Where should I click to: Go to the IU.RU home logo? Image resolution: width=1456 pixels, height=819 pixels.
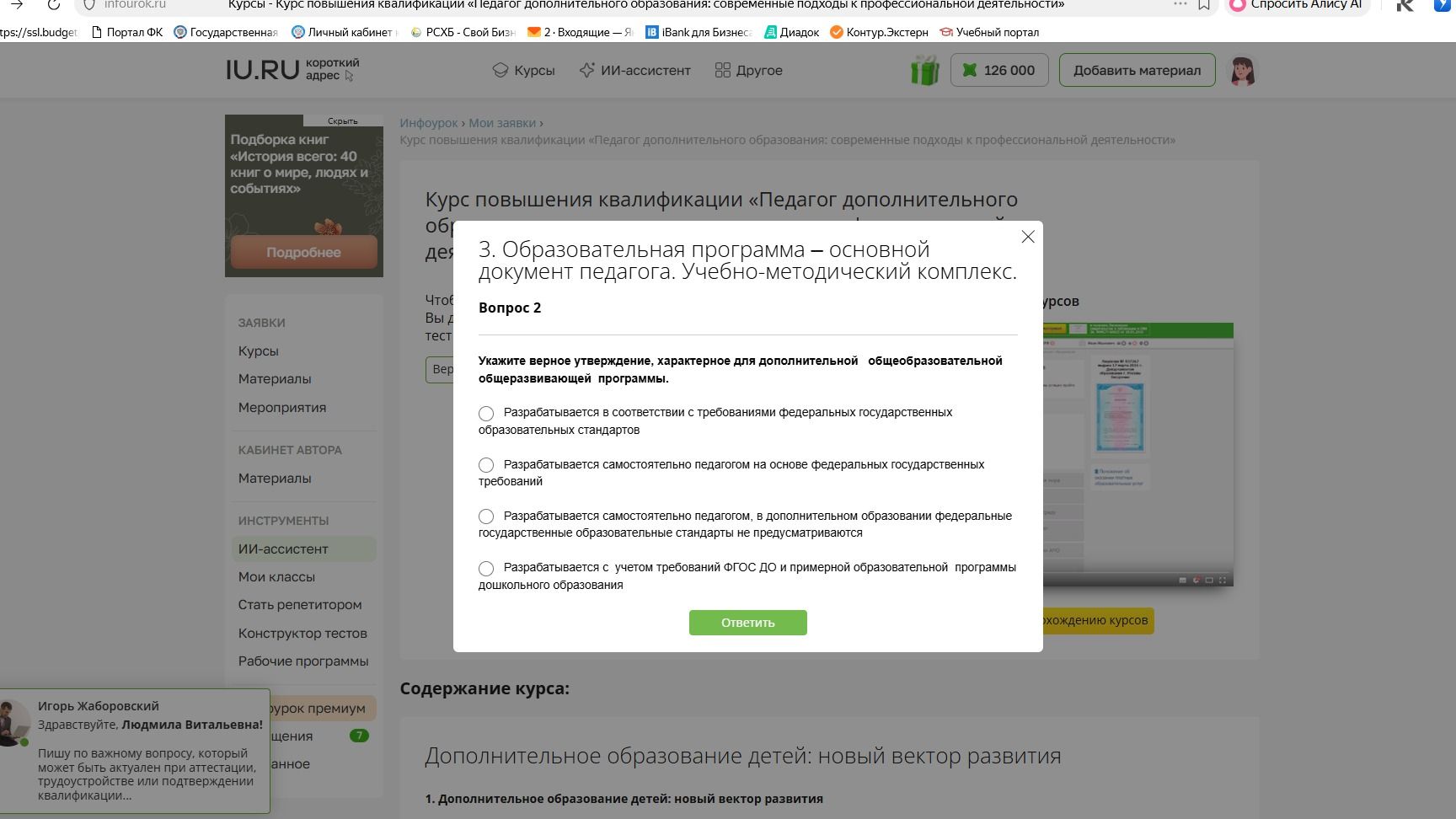pos(262,70)
